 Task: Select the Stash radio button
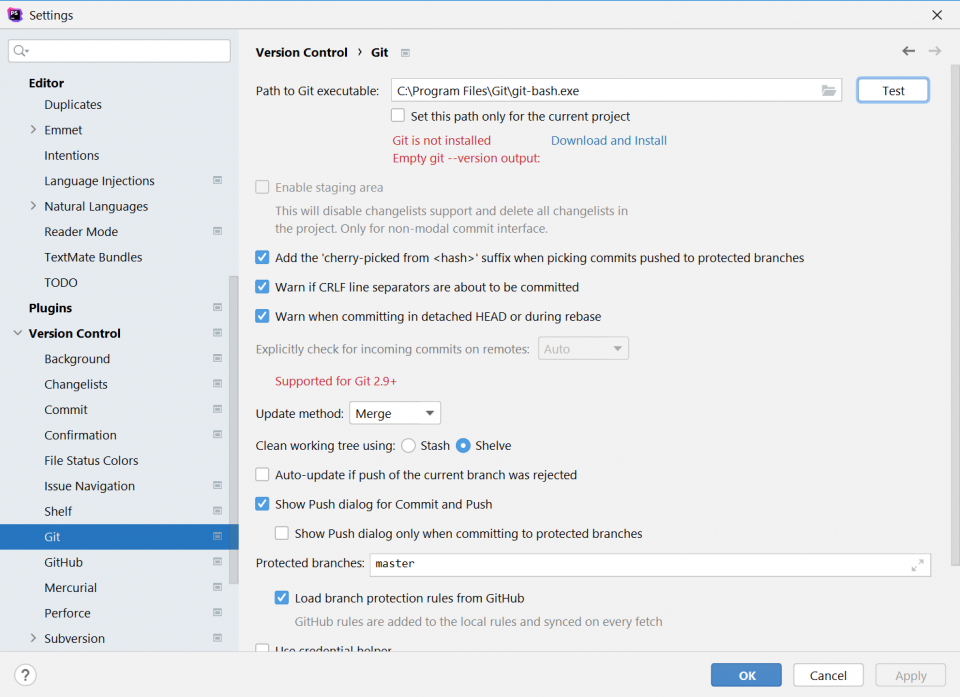[x=408, y=445]
